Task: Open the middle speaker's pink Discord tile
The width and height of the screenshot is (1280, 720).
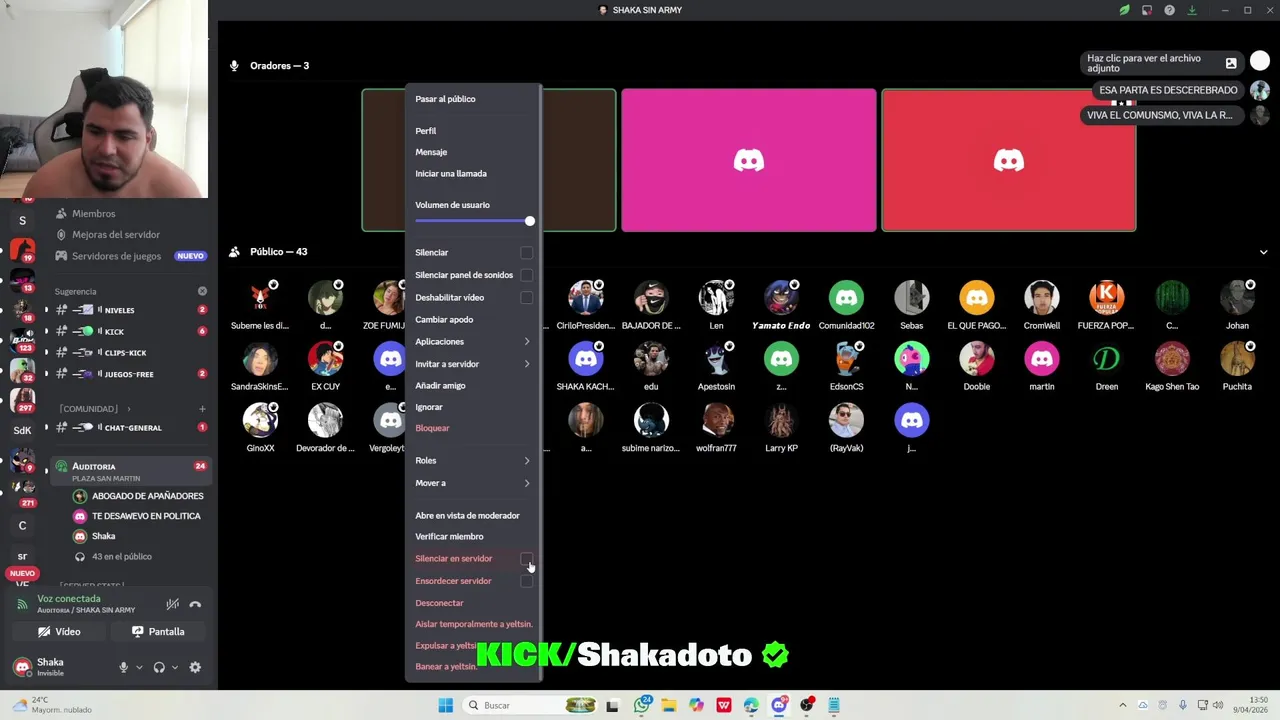Action: pyautogui.click(x=748, y=160)
